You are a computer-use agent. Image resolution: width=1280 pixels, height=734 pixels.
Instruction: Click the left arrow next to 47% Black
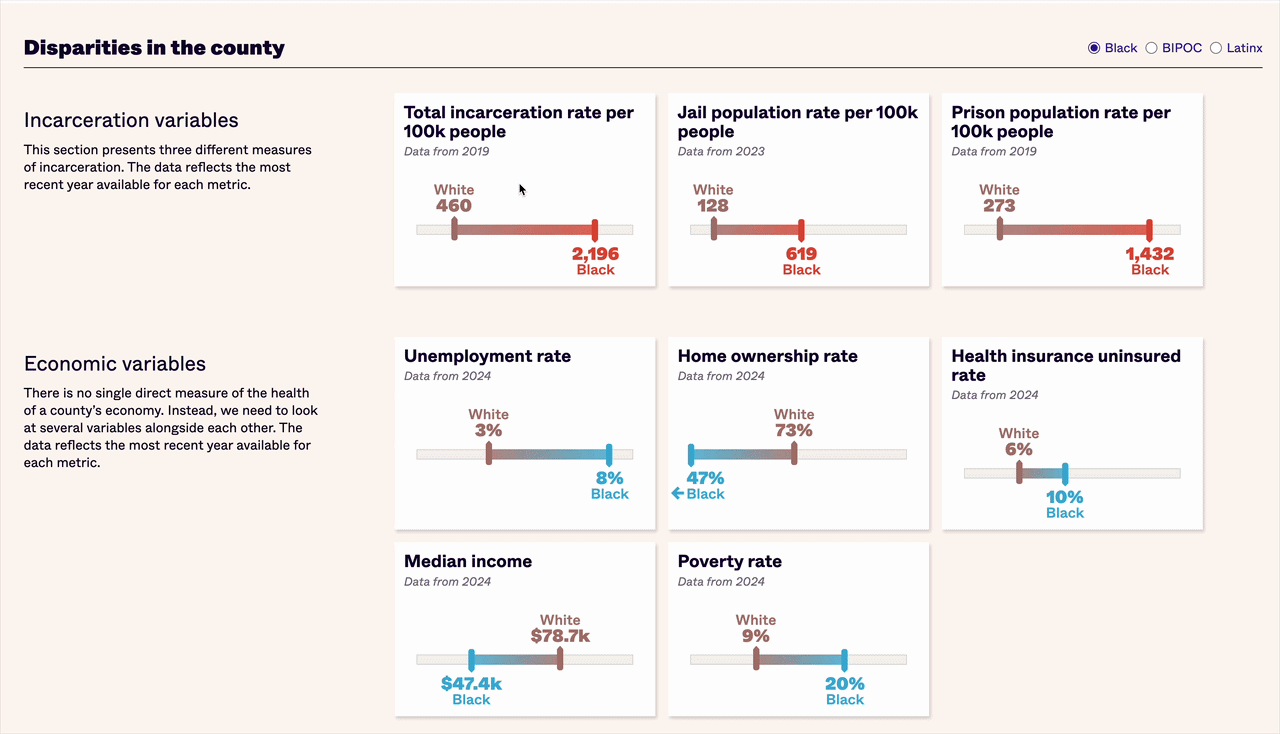tap(676, 492)
